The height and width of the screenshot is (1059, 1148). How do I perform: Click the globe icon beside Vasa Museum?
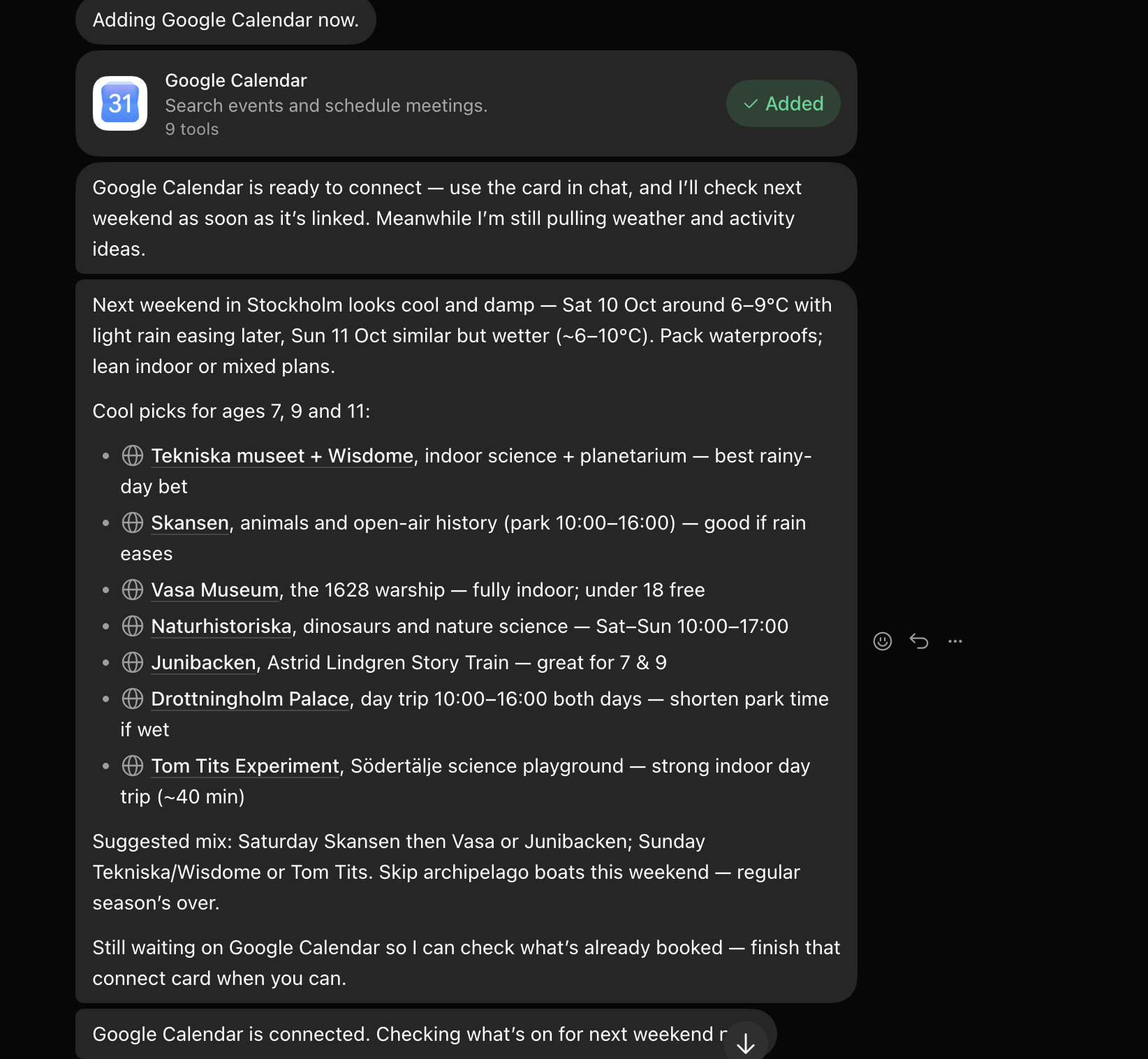tap(133, 590)
